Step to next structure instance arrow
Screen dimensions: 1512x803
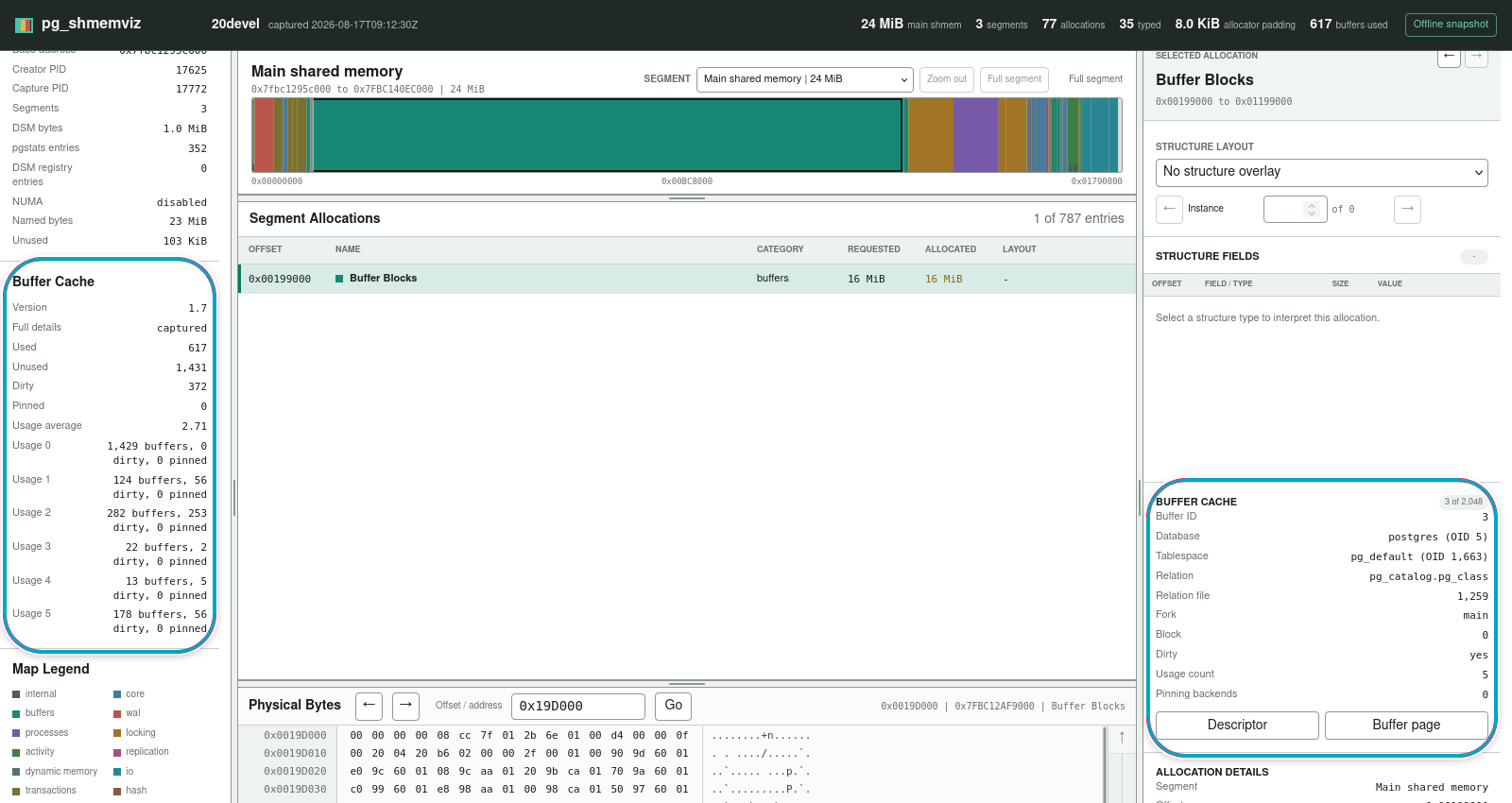point(1407,209)
